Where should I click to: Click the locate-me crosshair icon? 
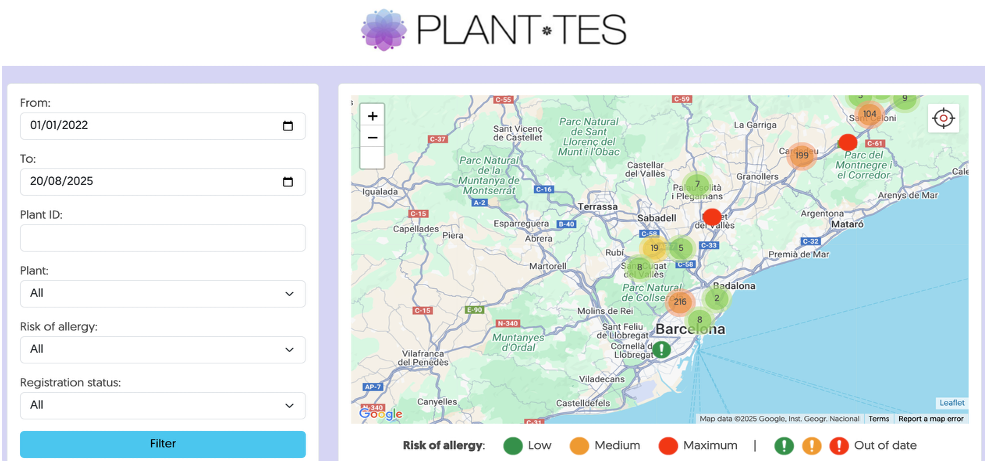click(x=942, y=118)
